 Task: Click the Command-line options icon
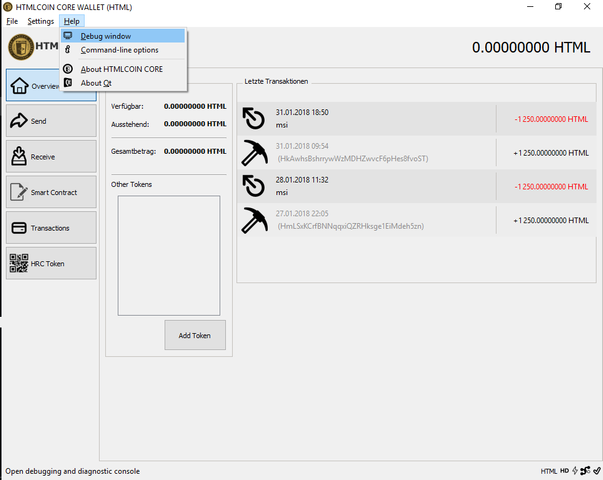68,50
